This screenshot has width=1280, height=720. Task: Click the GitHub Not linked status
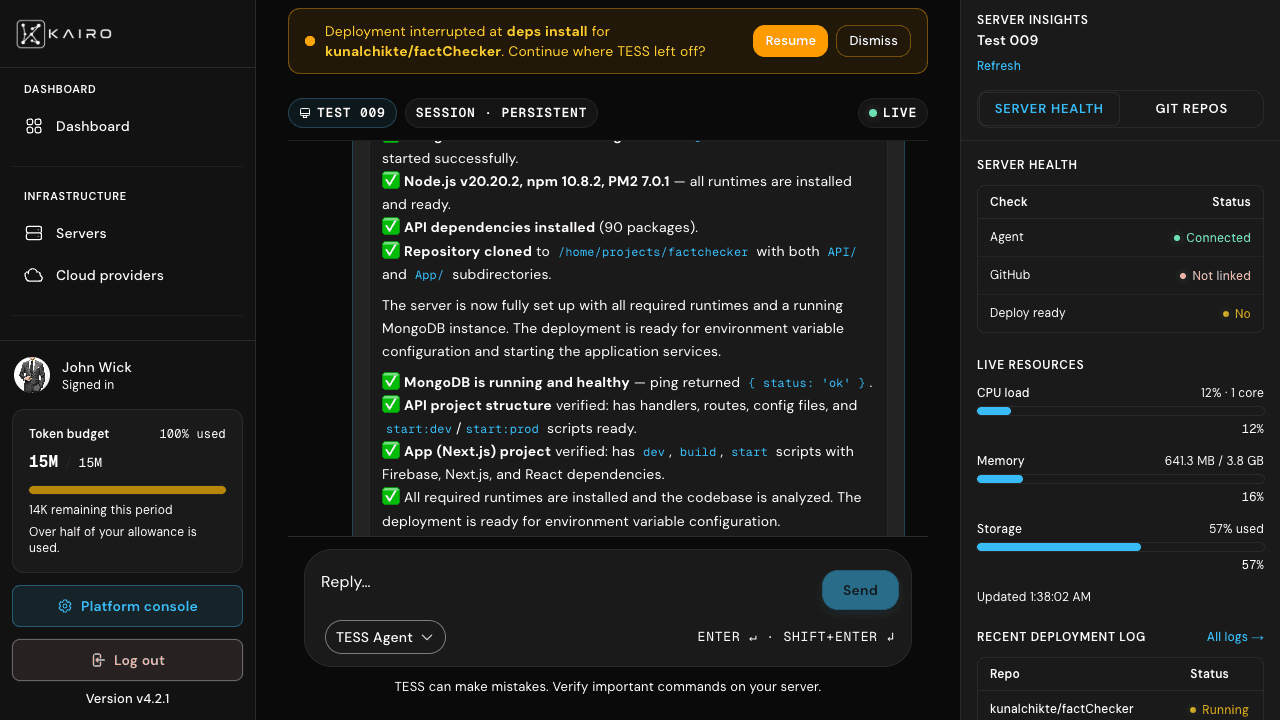pyautogui.click(x=1215, y=276)
